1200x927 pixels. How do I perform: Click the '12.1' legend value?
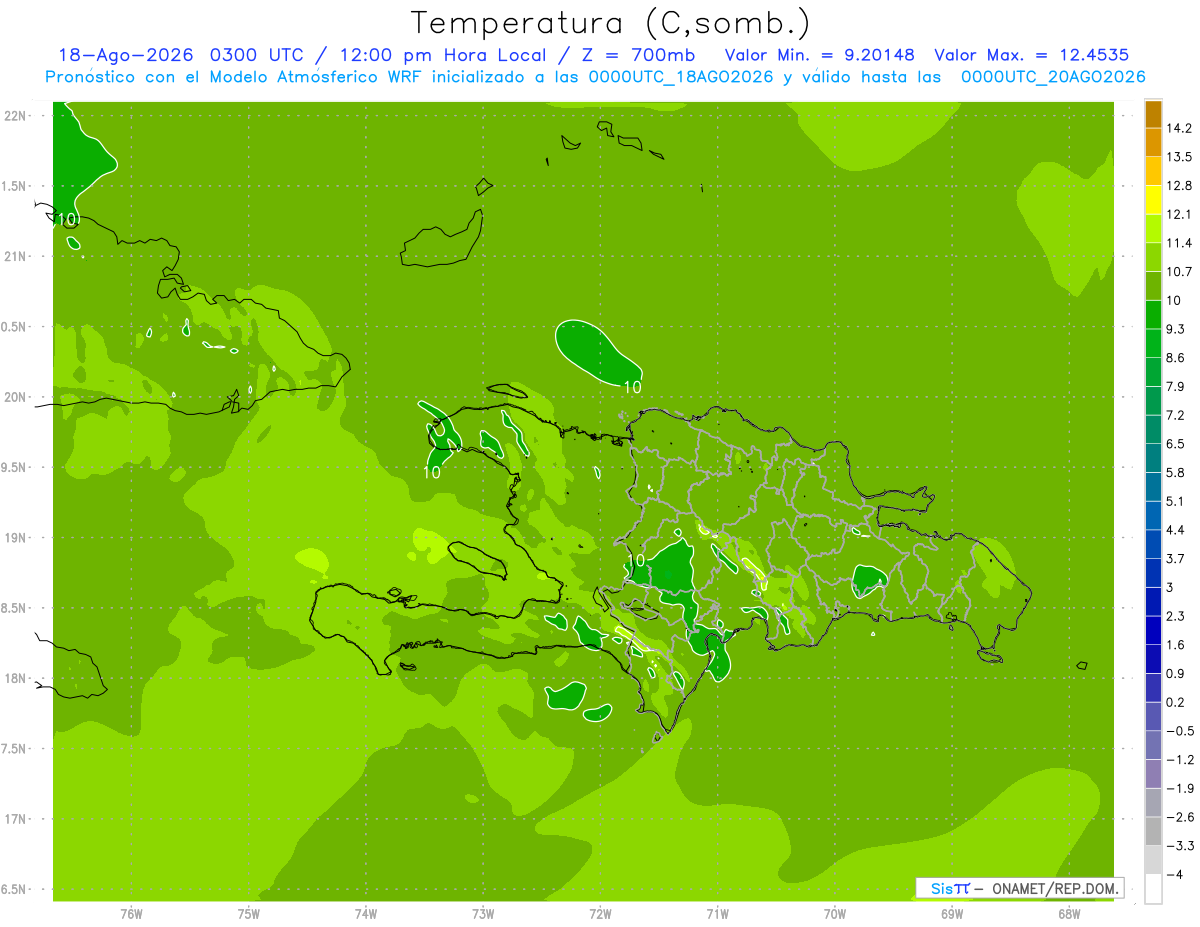[1180, 215]
